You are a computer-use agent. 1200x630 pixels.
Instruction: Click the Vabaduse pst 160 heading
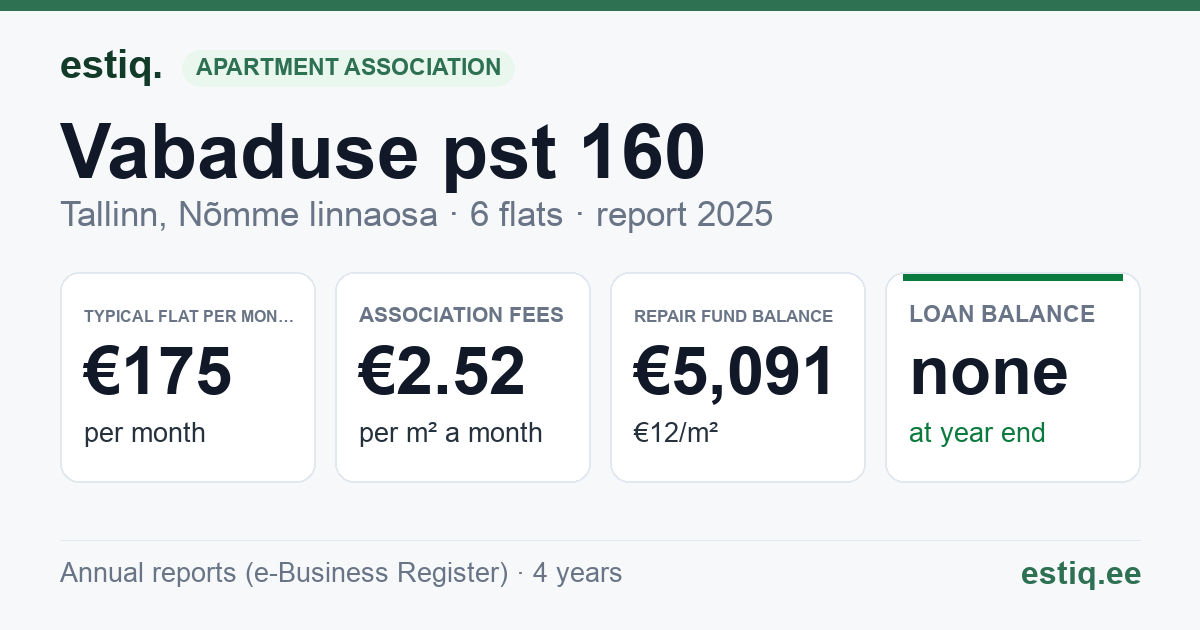pos(383,152)
